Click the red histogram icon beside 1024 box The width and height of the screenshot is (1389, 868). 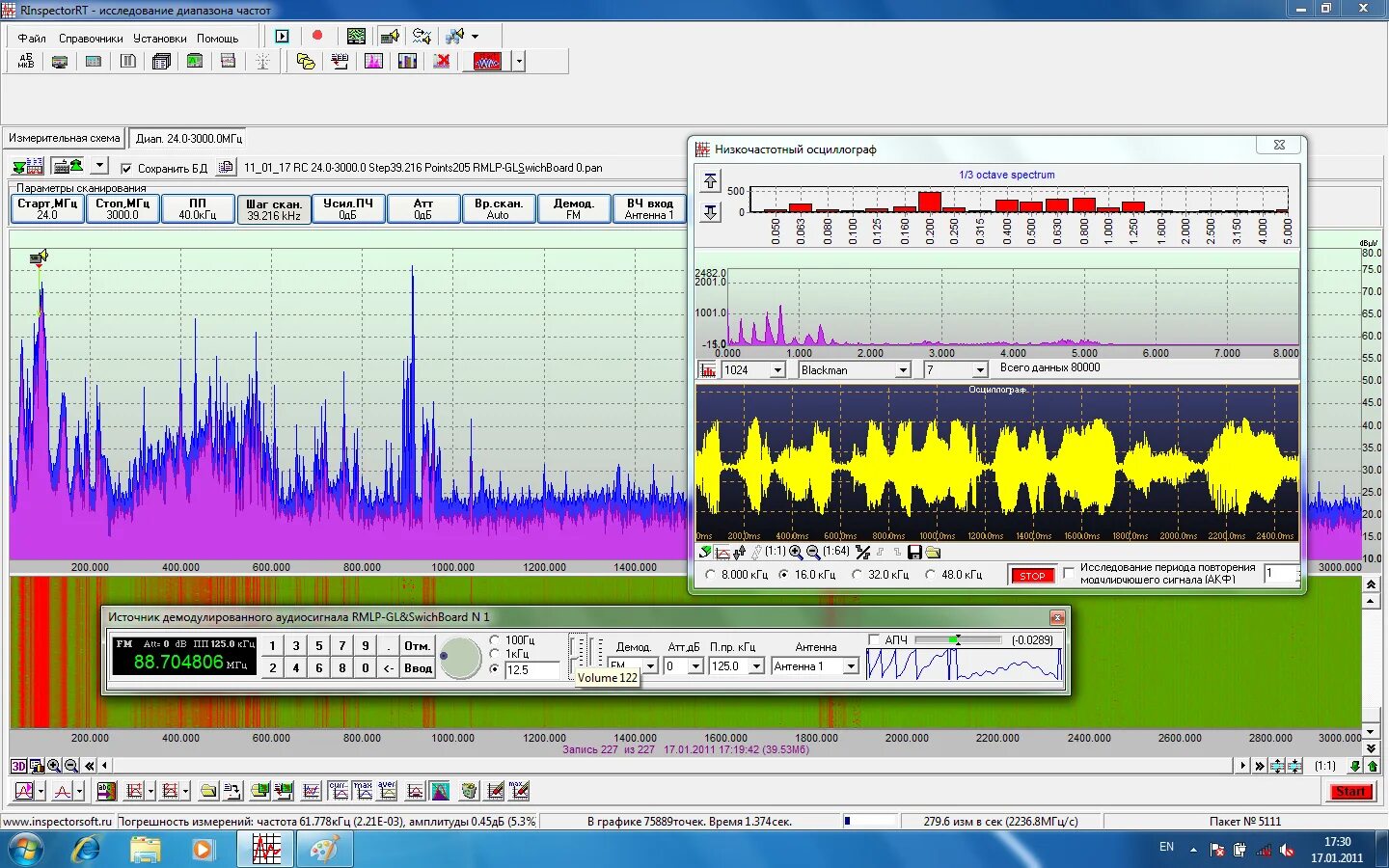[708, 370]
